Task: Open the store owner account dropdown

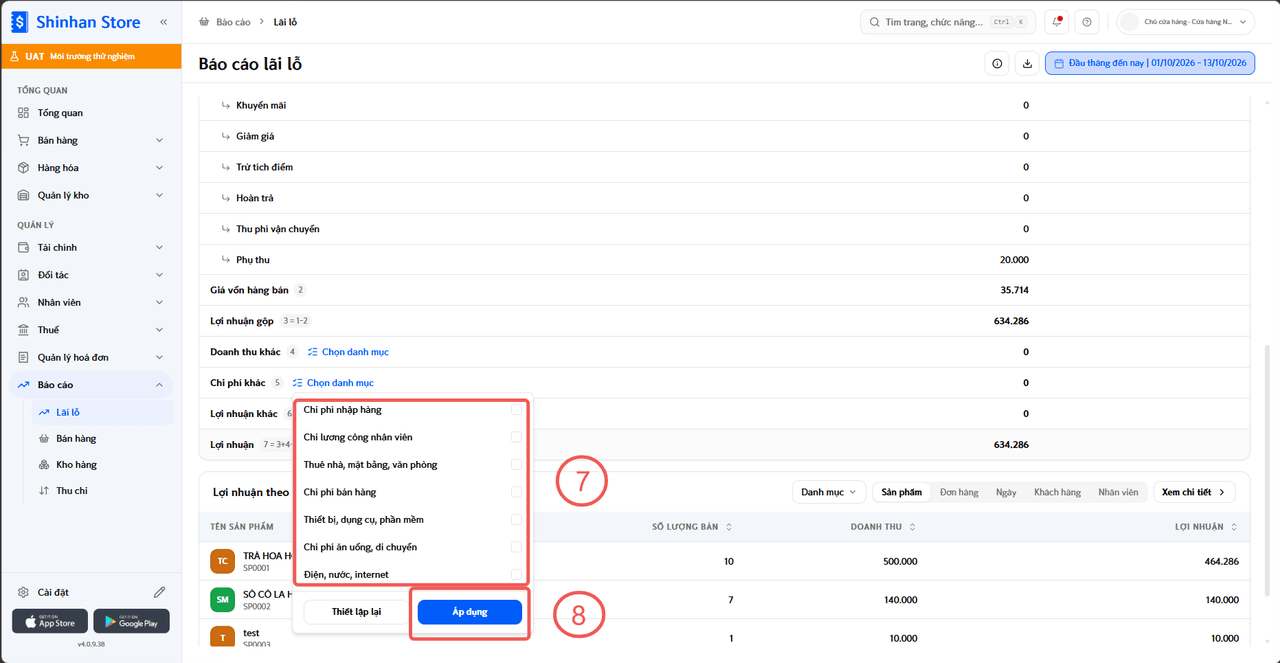Action: [x=1186, y=22]
